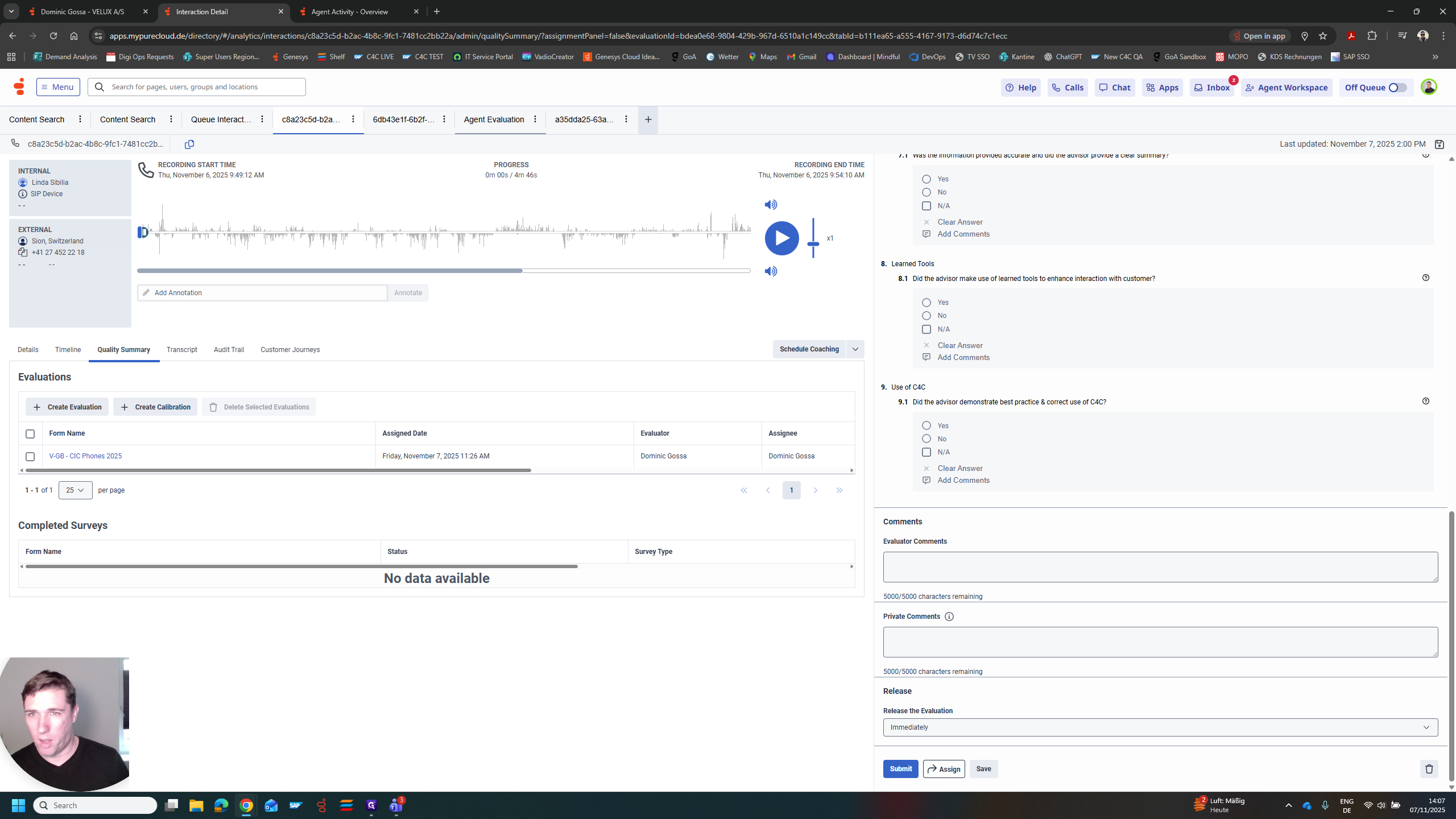
Task: Change the per page dropdown from 25
Action: tap(75, 490)
